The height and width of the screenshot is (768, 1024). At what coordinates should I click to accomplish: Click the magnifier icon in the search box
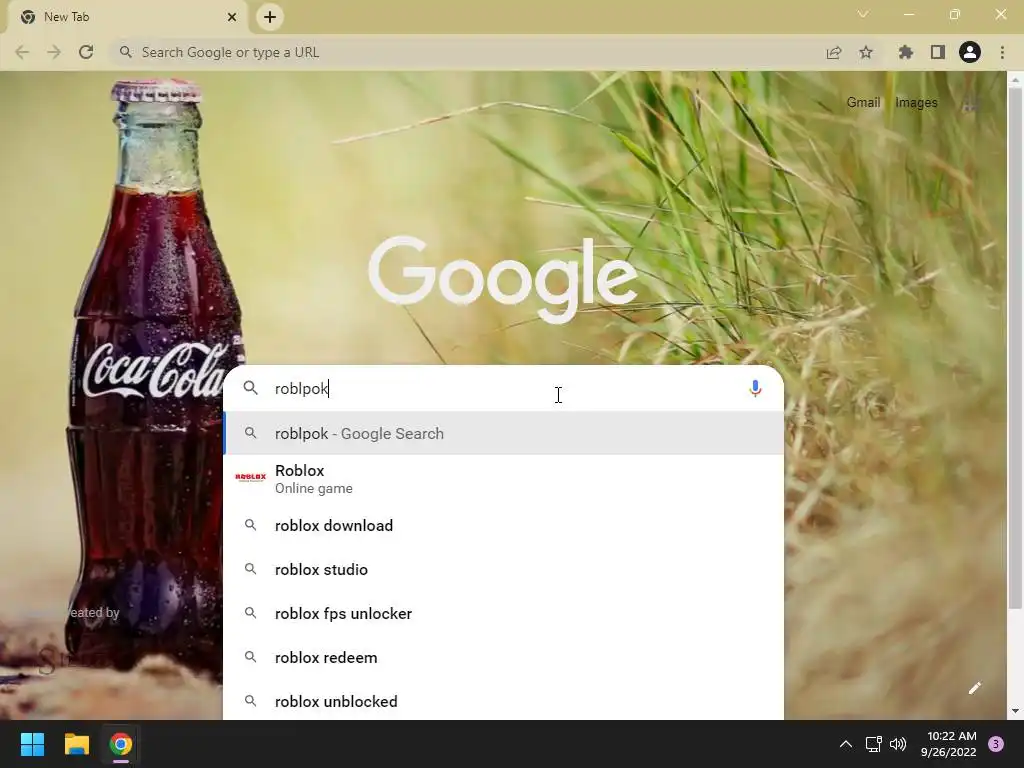[x=251, y=388]
